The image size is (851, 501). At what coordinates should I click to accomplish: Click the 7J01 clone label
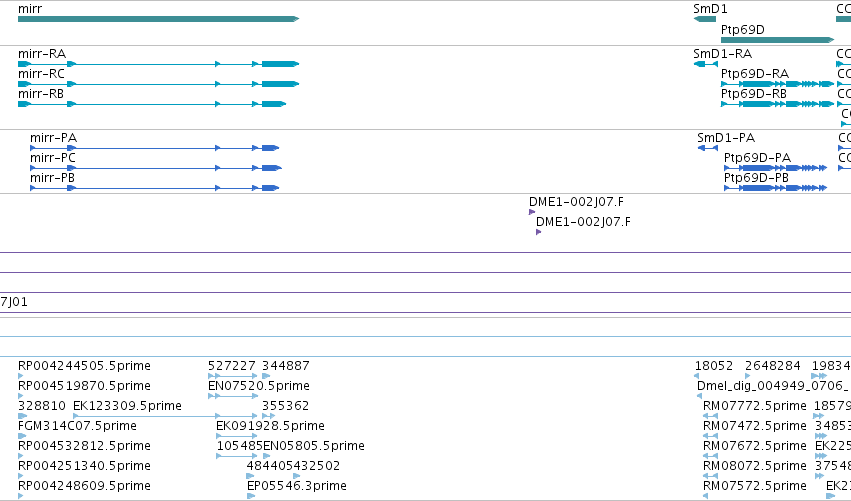pos(14,302)
